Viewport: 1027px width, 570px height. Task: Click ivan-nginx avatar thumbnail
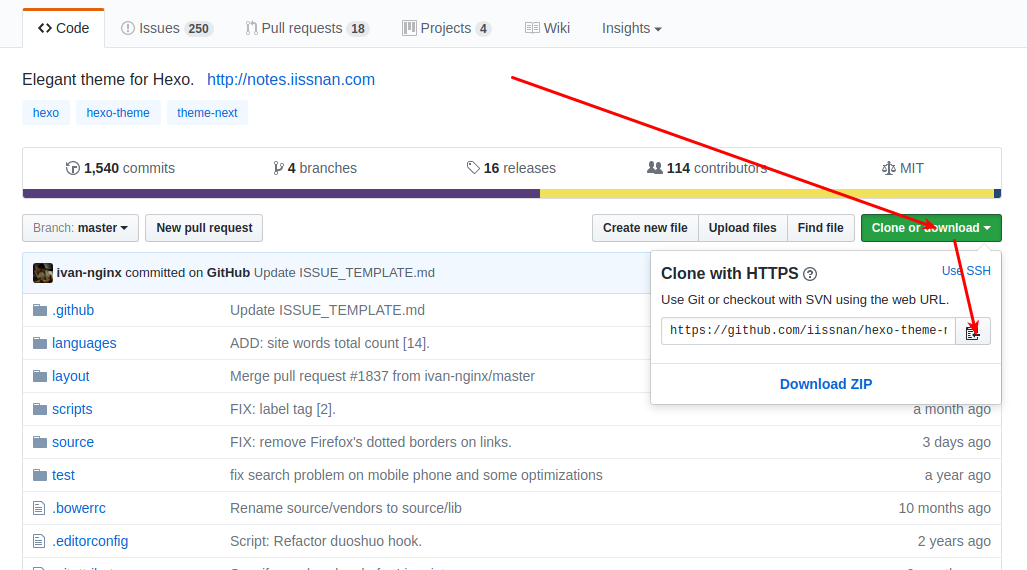point(43,273)
